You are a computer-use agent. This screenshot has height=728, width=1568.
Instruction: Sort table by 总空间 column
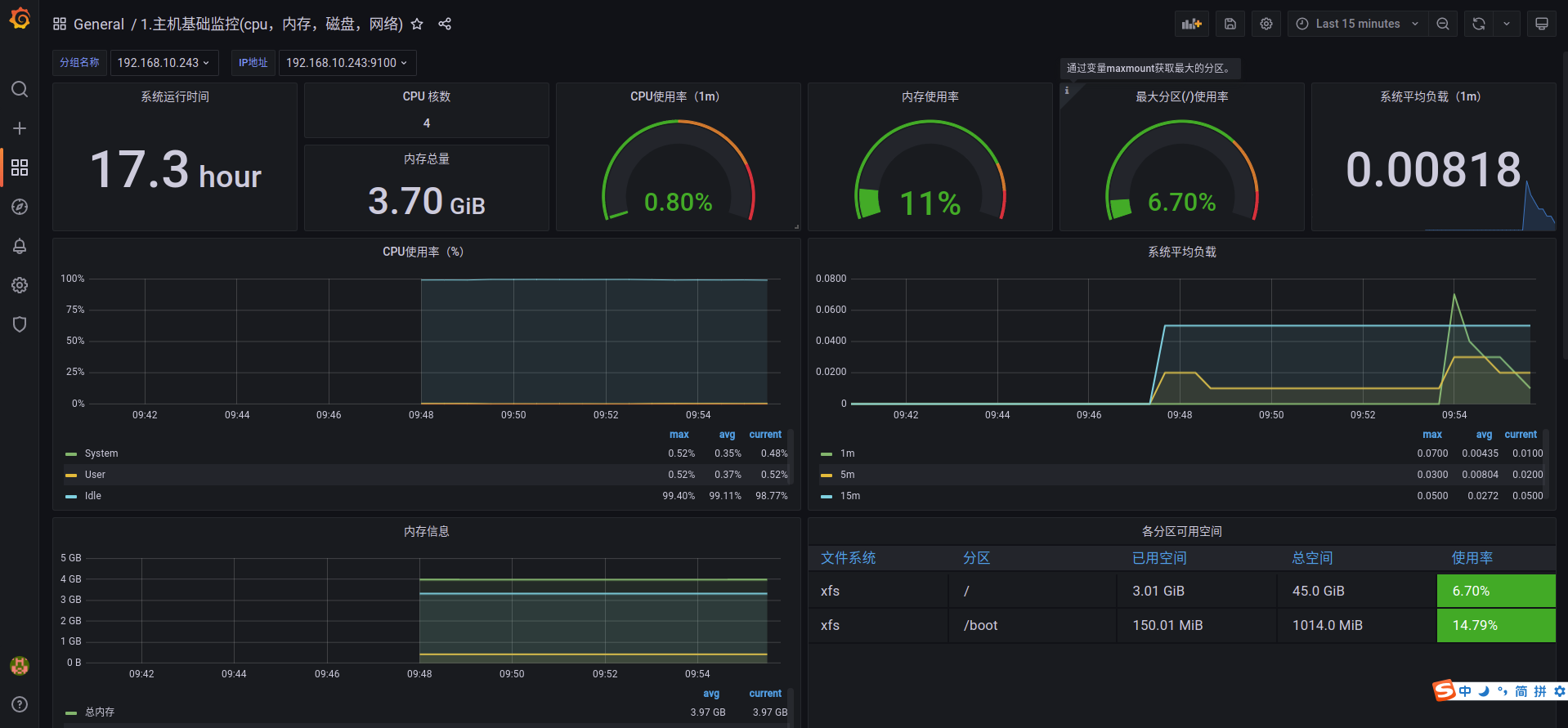click(x=1313, y=558)
